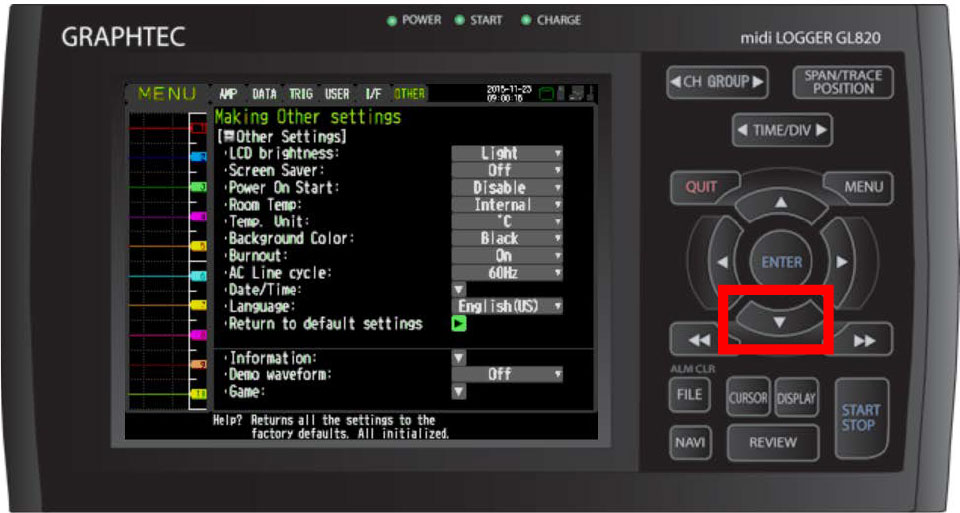Screen dimensions: 960x513
Task: Open the Demo waveform dropdown
Action: pyautogui.click(x=507, y=374)
